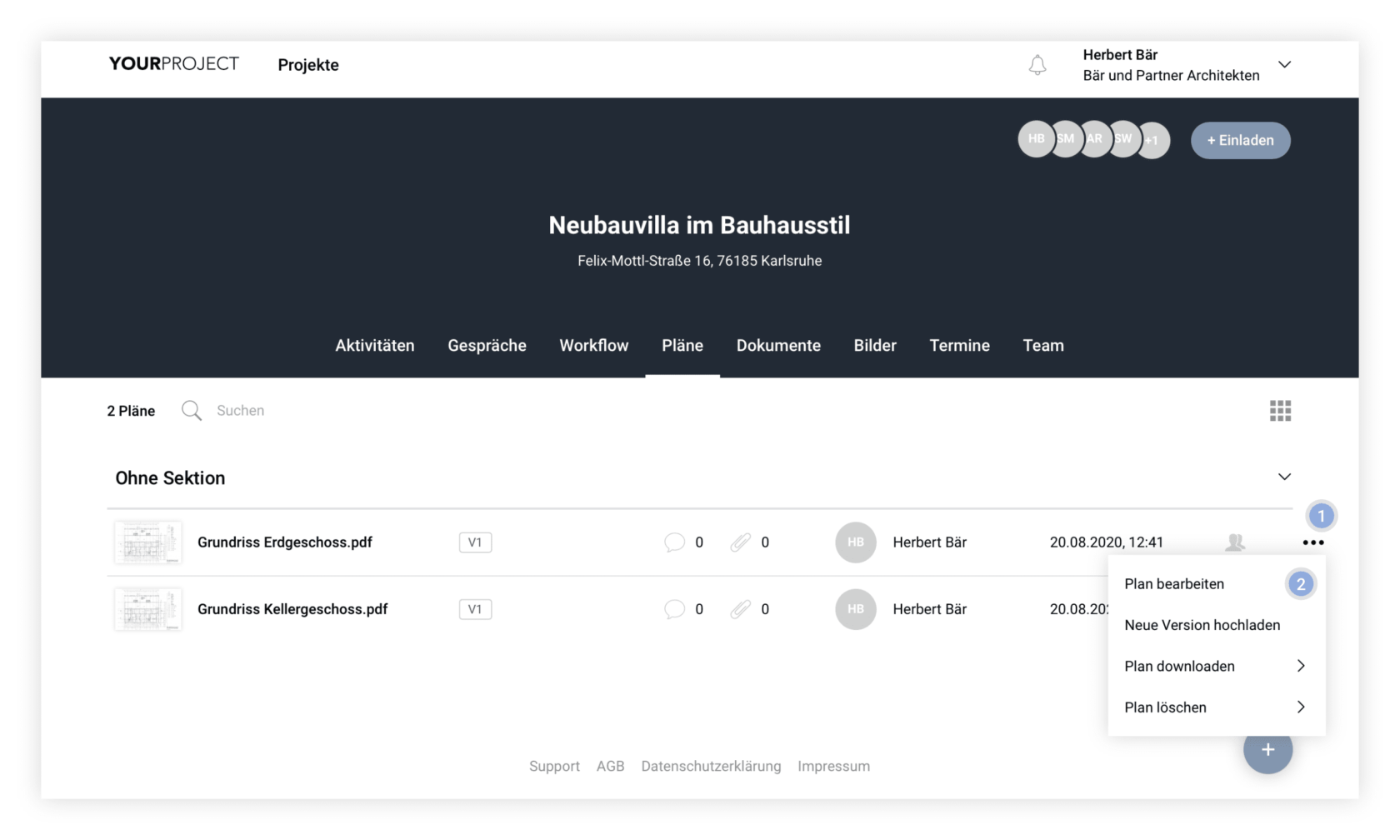Click Herbert Bär name in Erdgeschoss row
This screenshot has height=840, width=1400.
(929, 542)
